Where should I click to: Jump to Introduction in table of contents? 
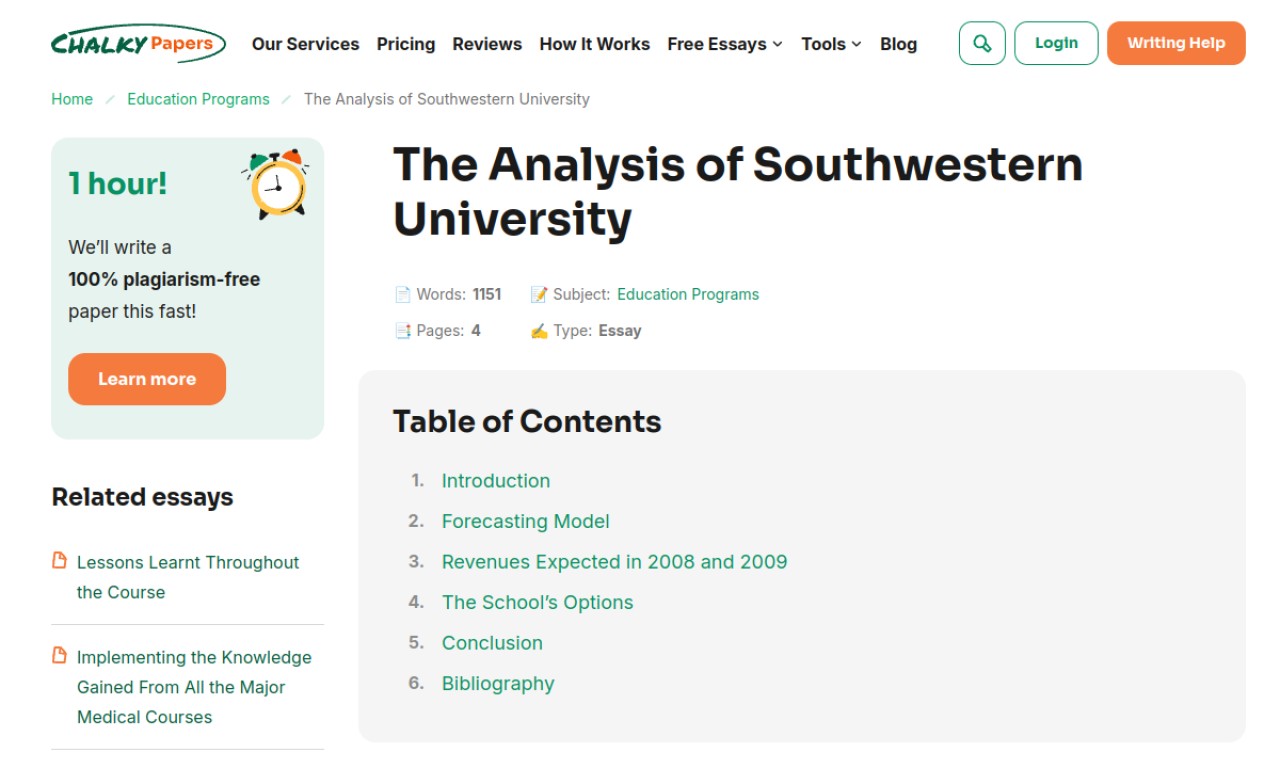(496, 481)
